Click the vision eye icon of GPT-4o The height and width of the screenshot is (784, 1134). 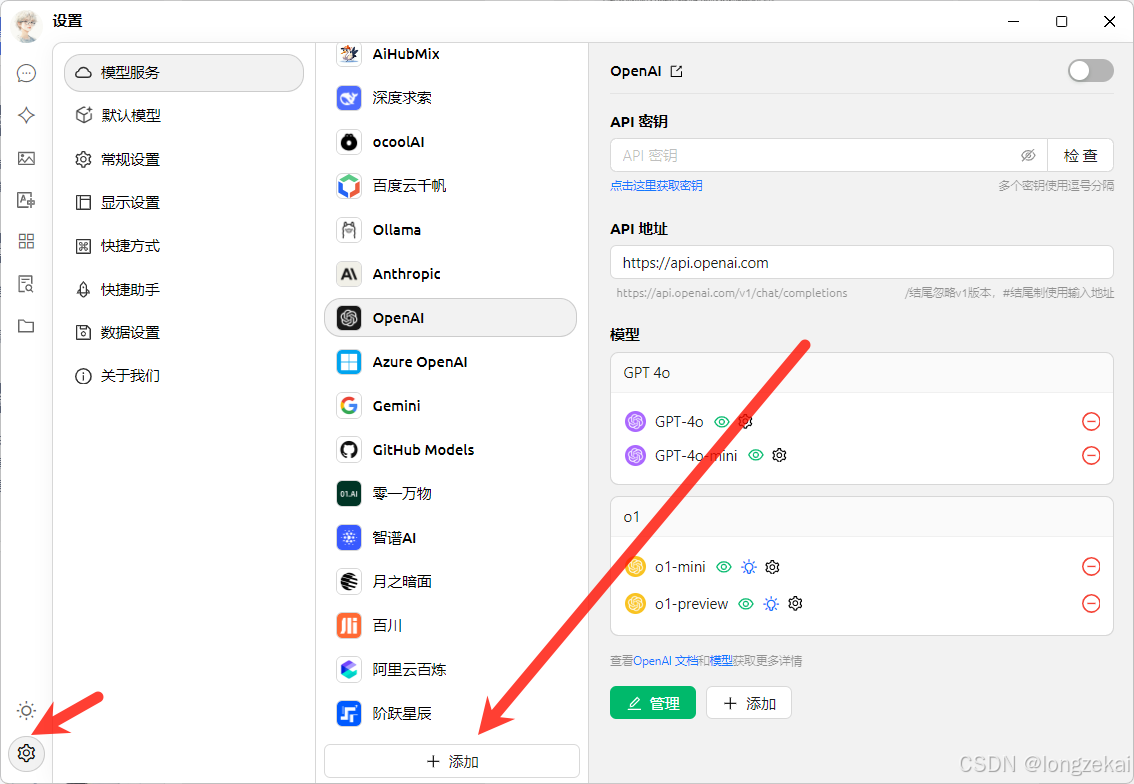tap(722, 422)
